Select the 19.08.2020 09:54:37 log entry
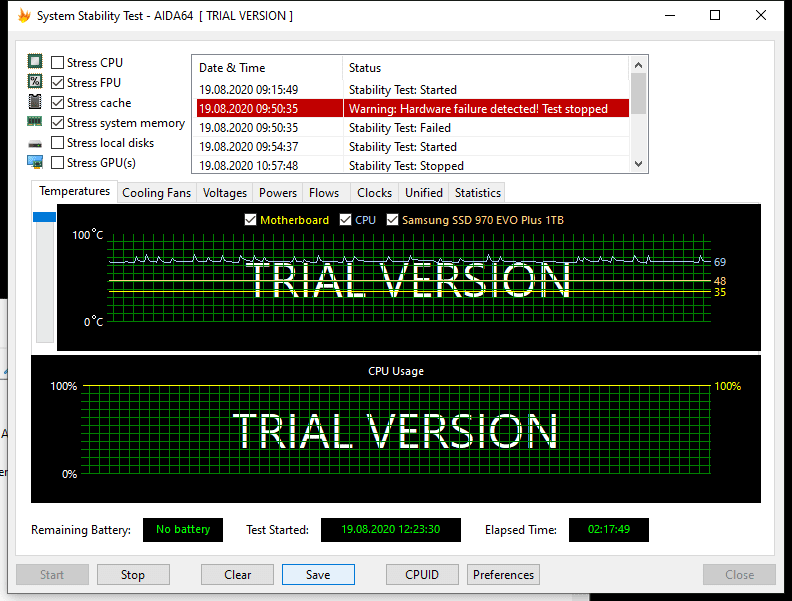Image resolution: width=792 pixels, height=601 pixels. tap(413, 146)
